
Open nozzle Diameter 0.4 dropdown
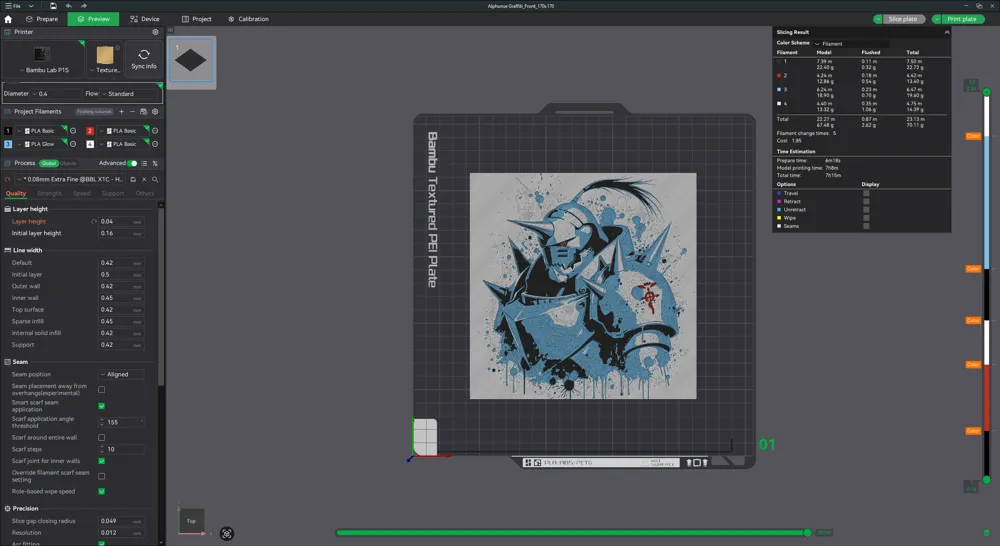56,94
